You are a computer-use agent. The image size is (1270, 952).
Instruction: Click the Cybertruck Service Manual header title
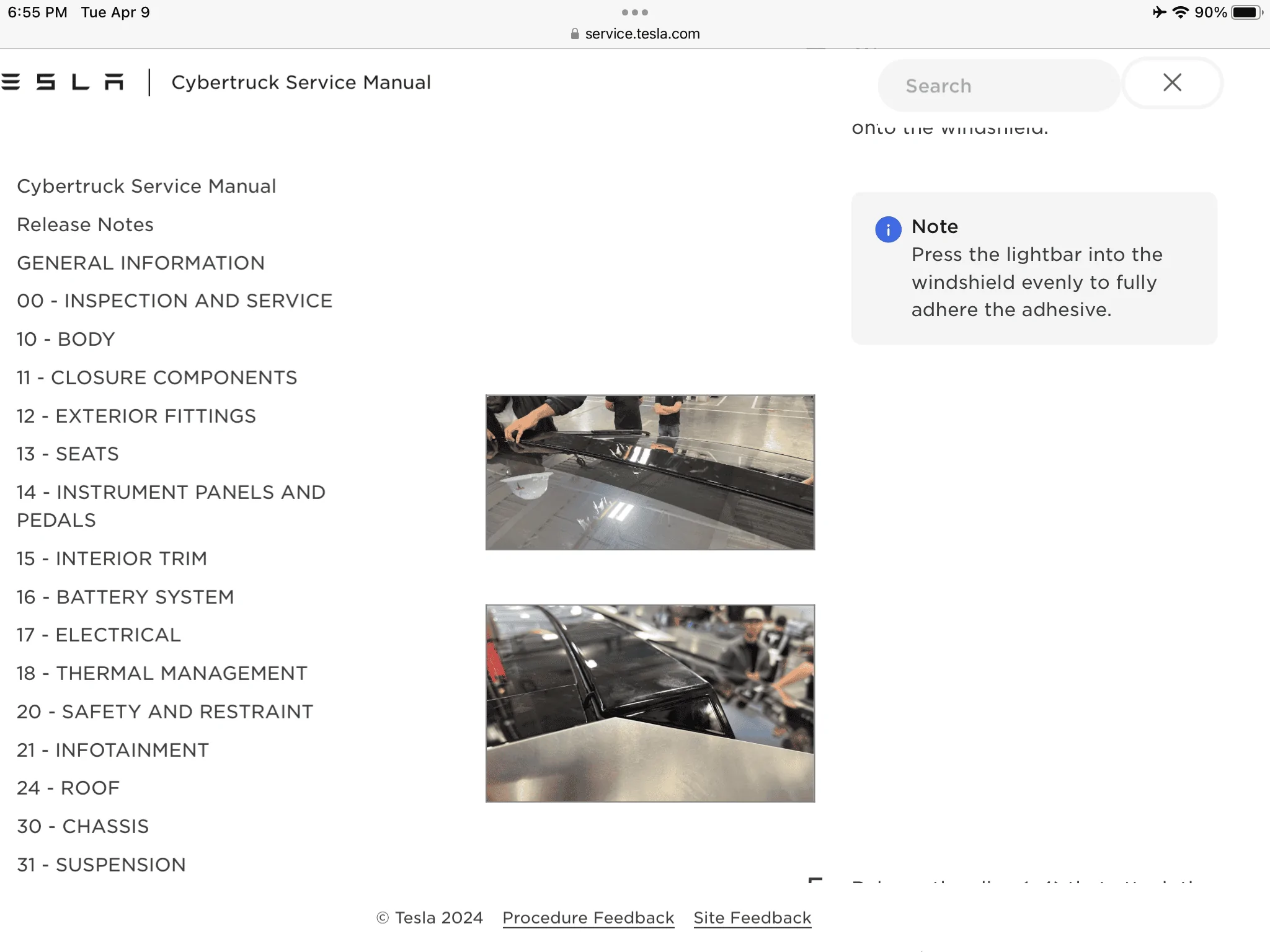click(x=301, y=82)
